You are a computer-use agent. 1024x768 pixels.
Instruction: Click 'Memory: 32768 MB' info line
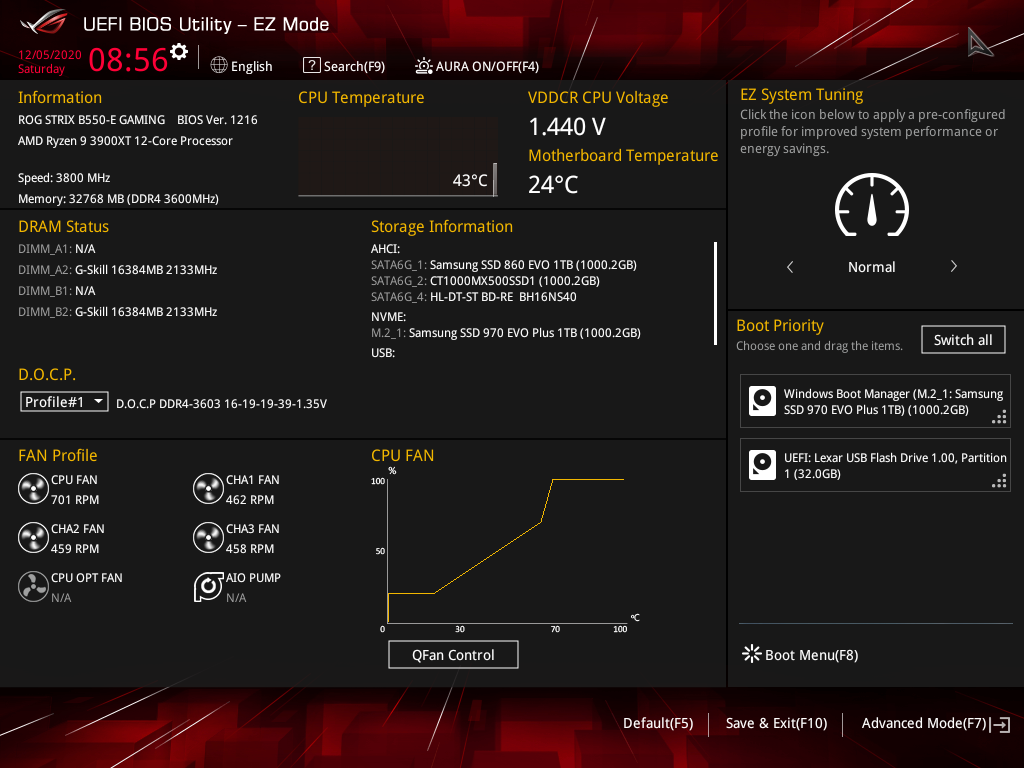(x=118, y=199)
